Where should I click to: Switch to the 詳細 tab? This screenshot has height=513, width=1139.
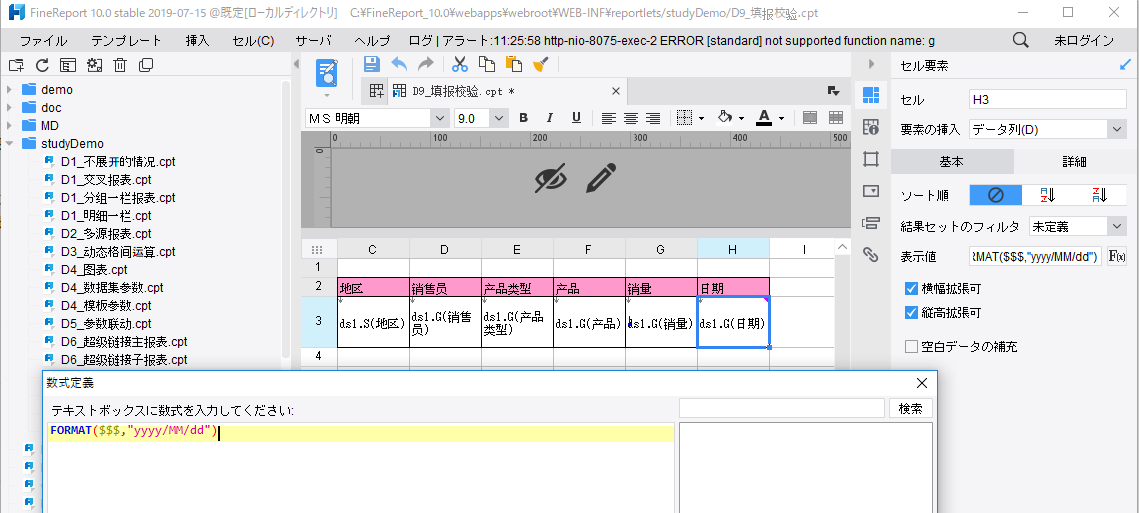pyautogui.click(x=1074, y=162)
